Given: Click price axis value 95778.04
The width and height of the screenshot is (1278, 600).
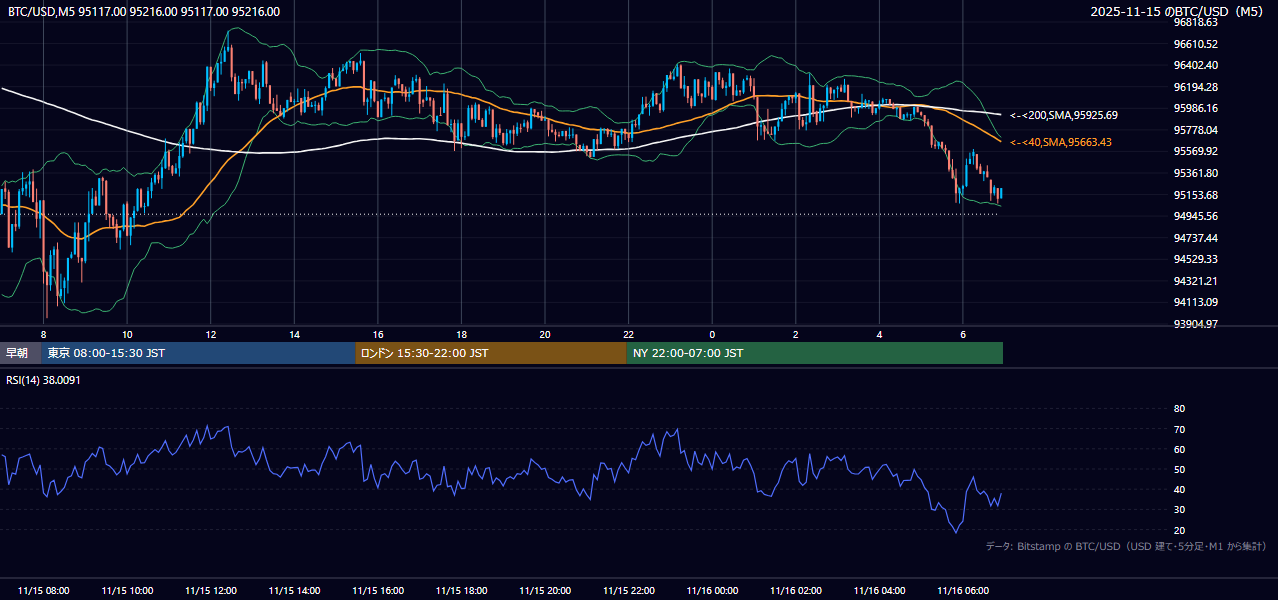Looking at the screenshot, I should [x=1196, y=130].
